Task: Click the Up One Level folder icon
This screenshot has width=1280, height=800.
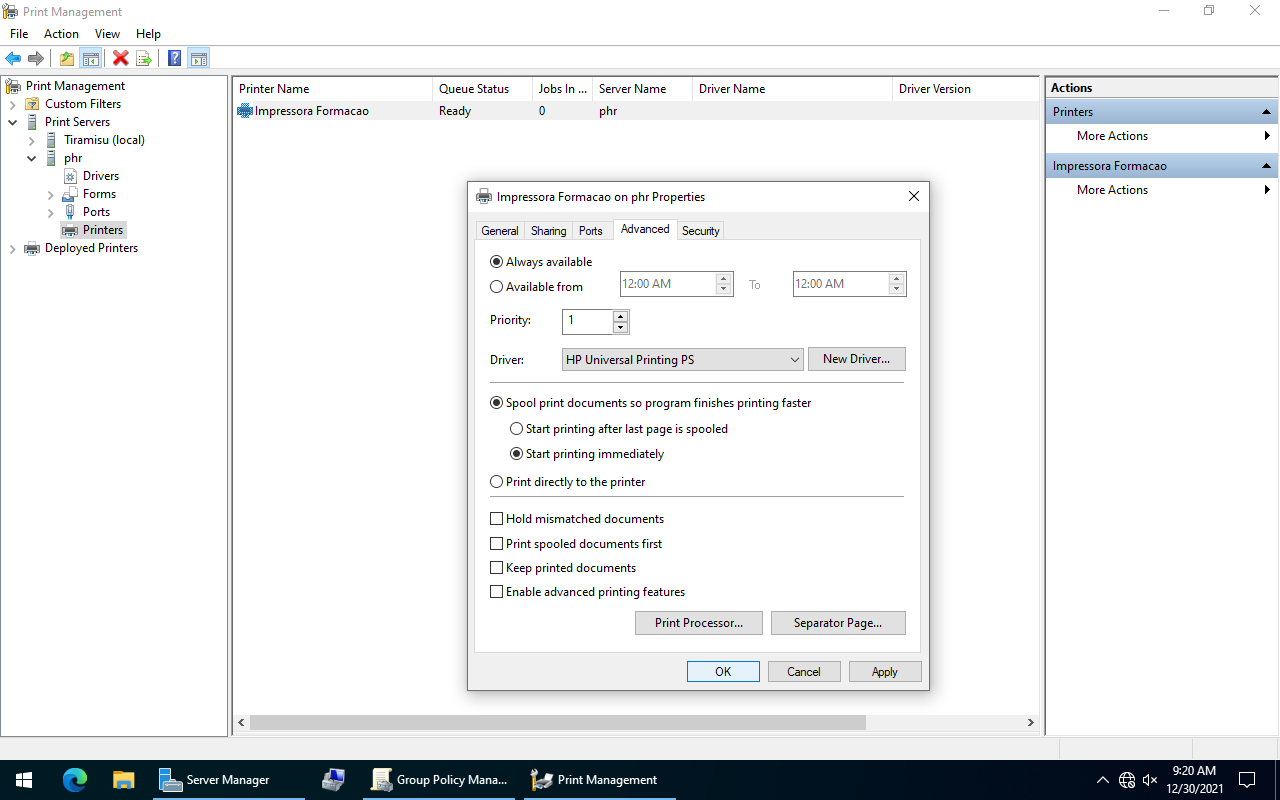Action: tap(66, 59)
